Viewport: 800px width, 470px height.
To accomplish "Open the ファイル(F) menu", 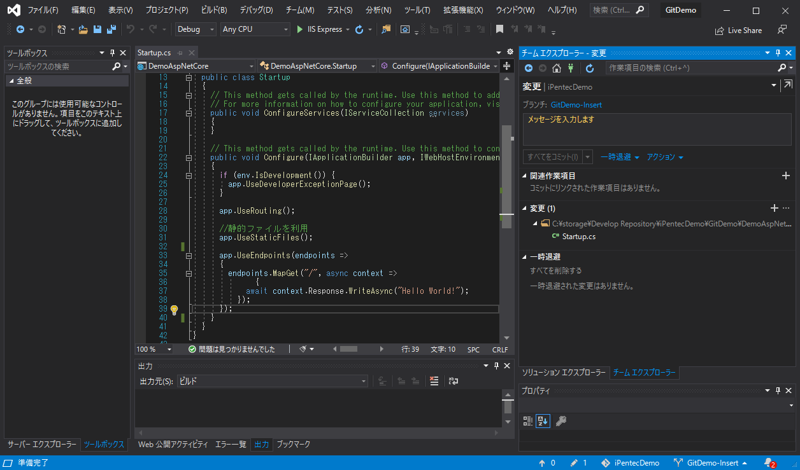I will pos(42,10).
